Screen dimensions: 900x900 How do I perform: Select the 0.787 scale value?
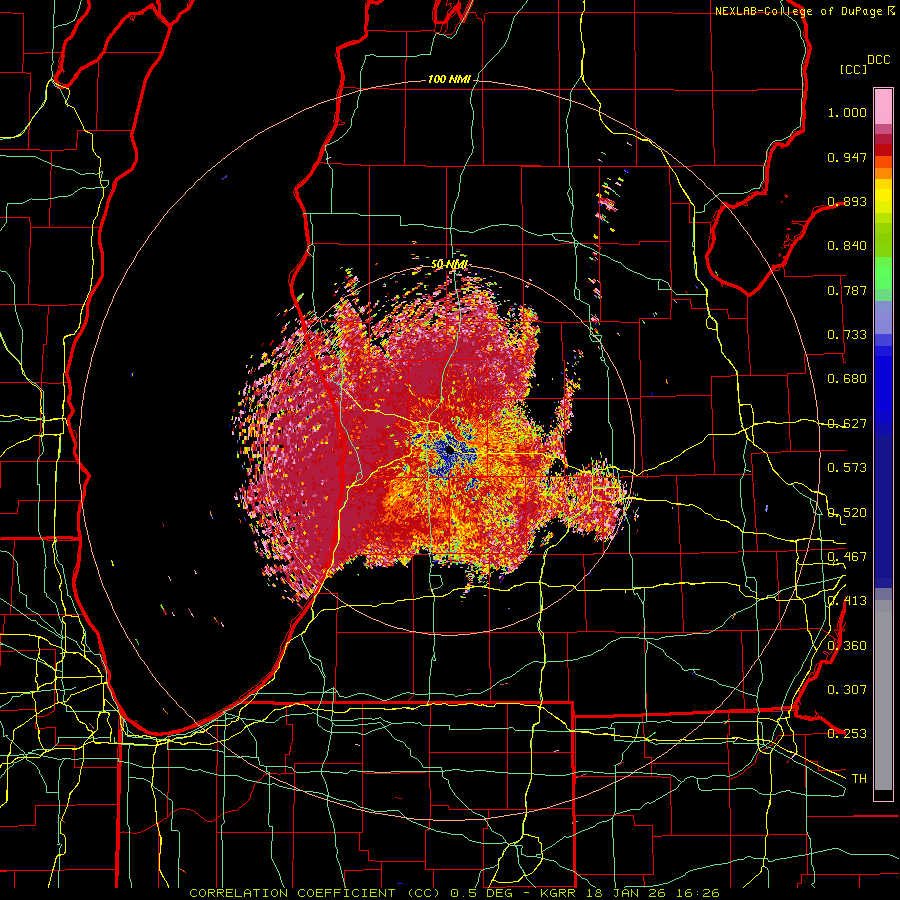(x=847, y=290)
